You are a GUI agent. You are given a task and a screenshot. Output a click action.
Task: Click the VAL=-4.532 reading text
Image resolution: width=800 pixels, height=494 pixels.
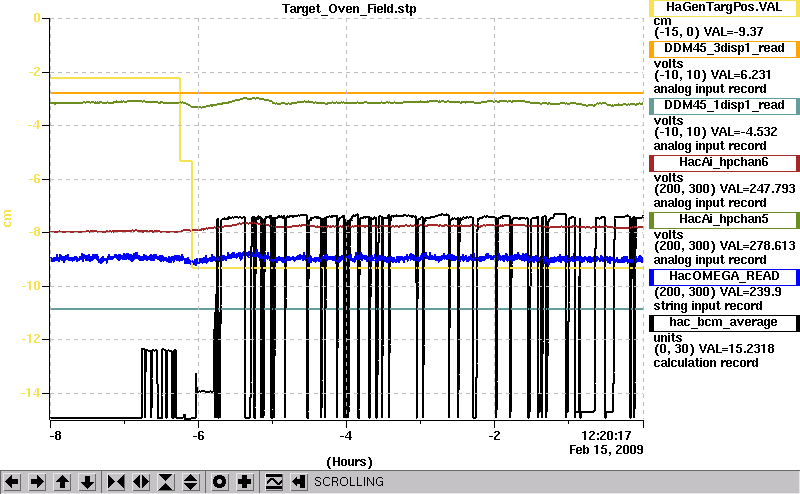[744, 132]
